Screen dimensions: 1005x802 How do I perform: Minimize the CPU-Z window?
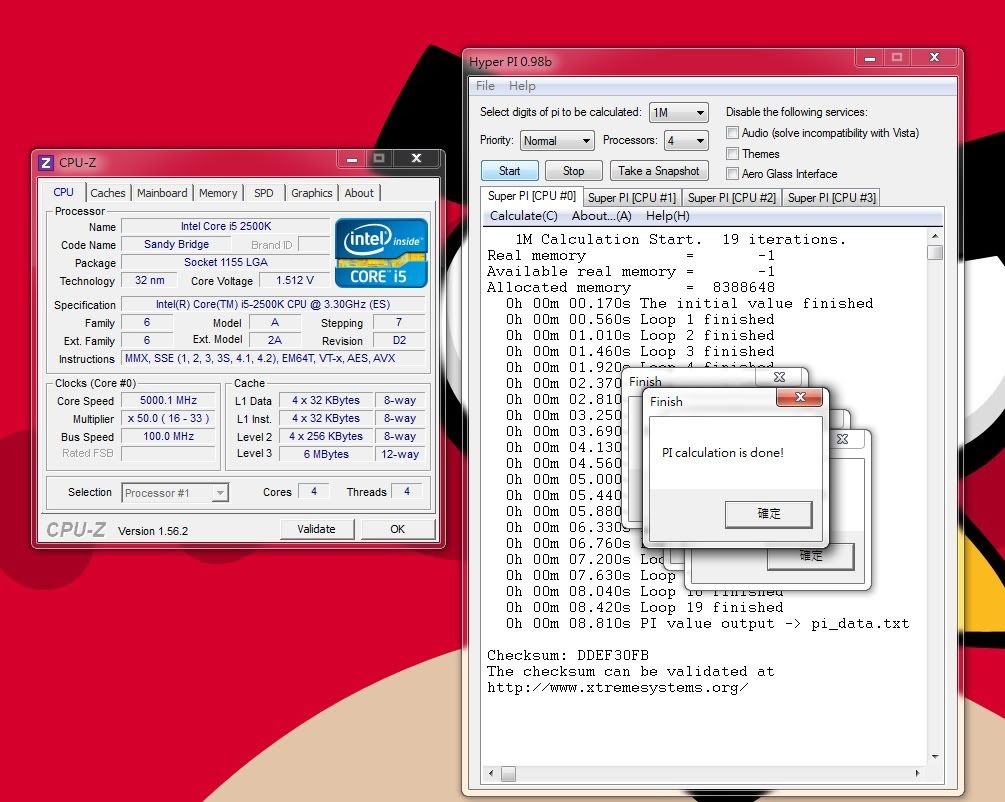[x=353, y=158]
